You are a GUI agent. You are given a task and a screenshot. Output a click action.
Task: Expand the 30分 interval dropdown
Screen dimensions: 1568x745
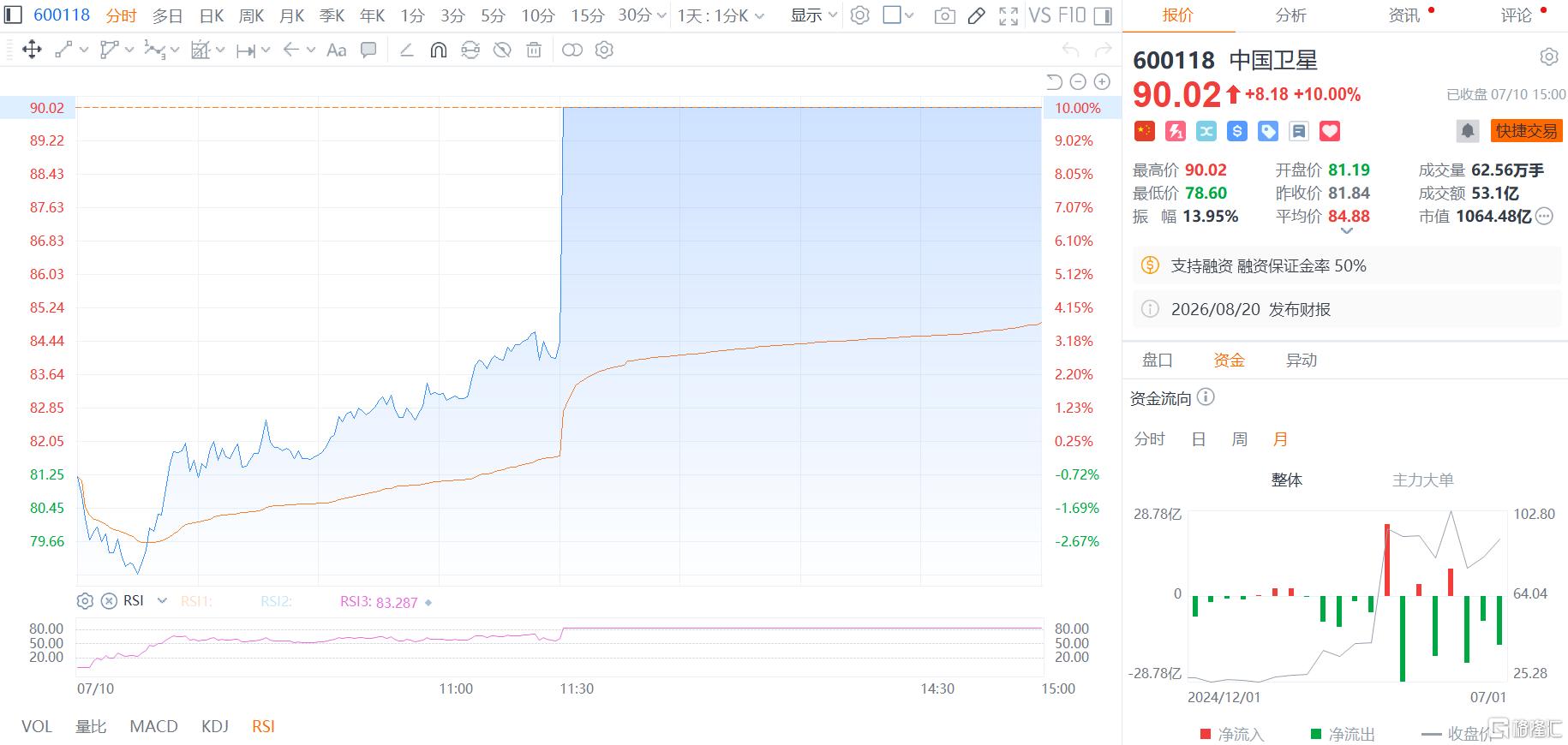click(661, 15)
